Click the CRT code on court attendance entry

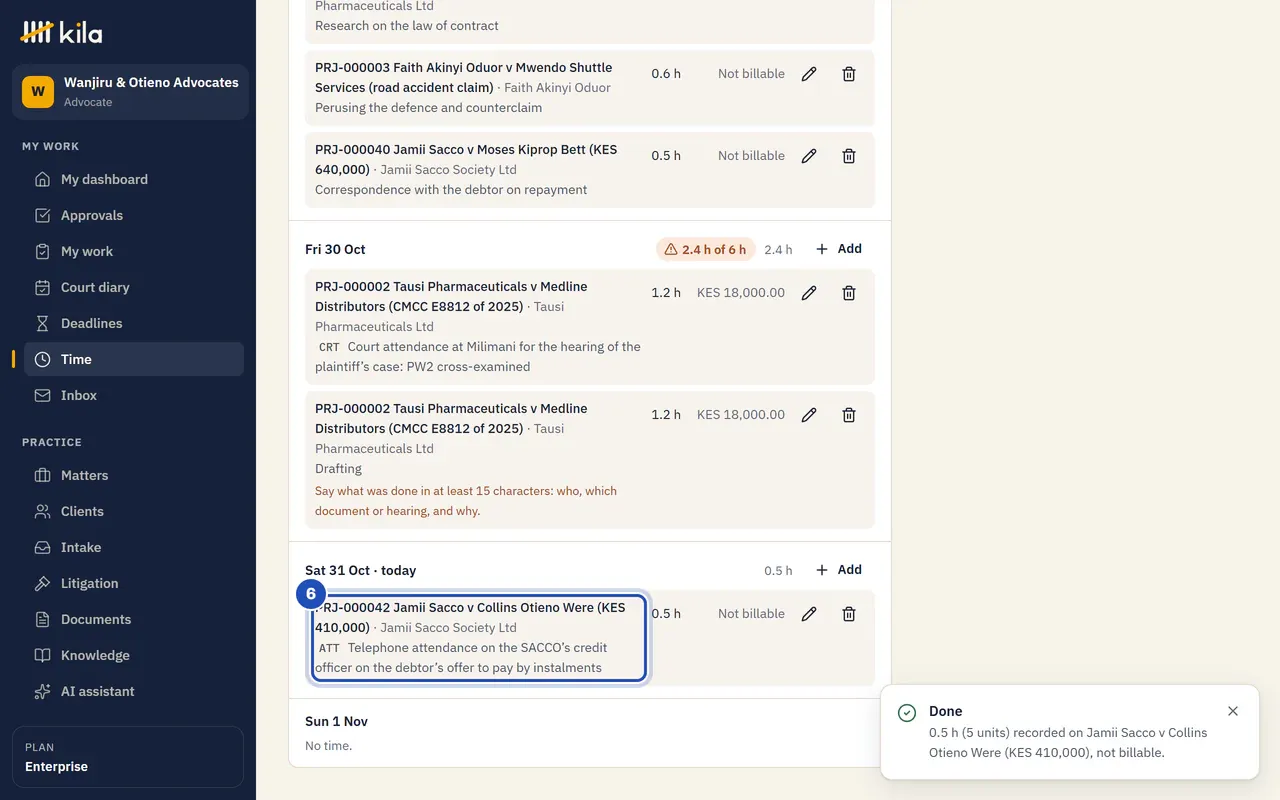click(x=329, y=347)
